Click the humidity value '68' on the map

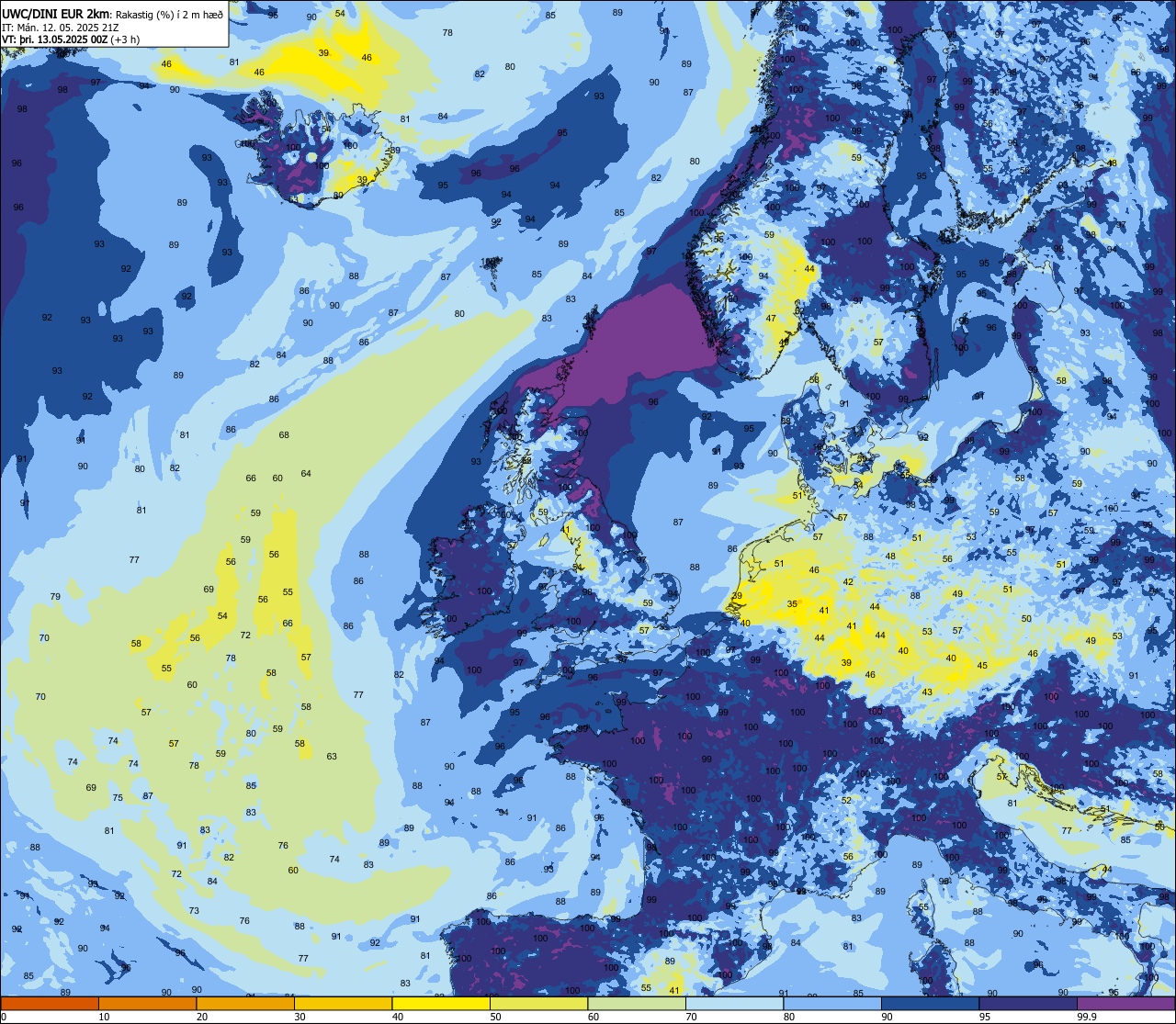[284, 435]
